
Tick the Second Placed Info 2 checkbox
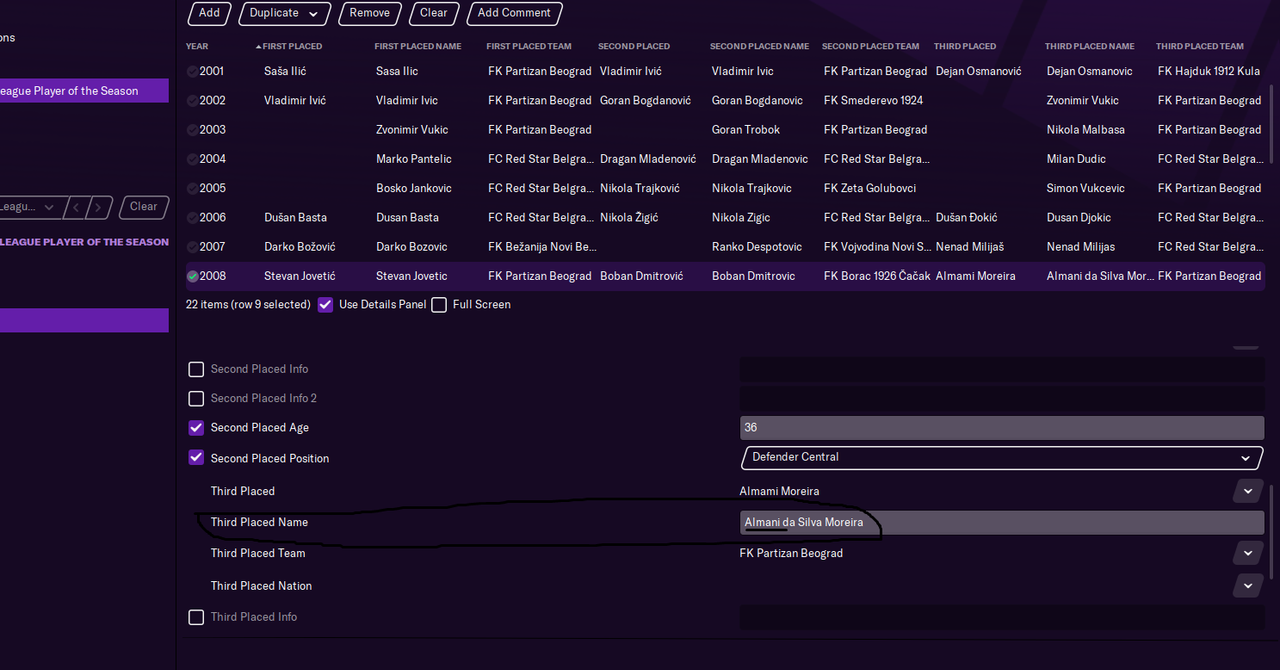tap(196, 398)
